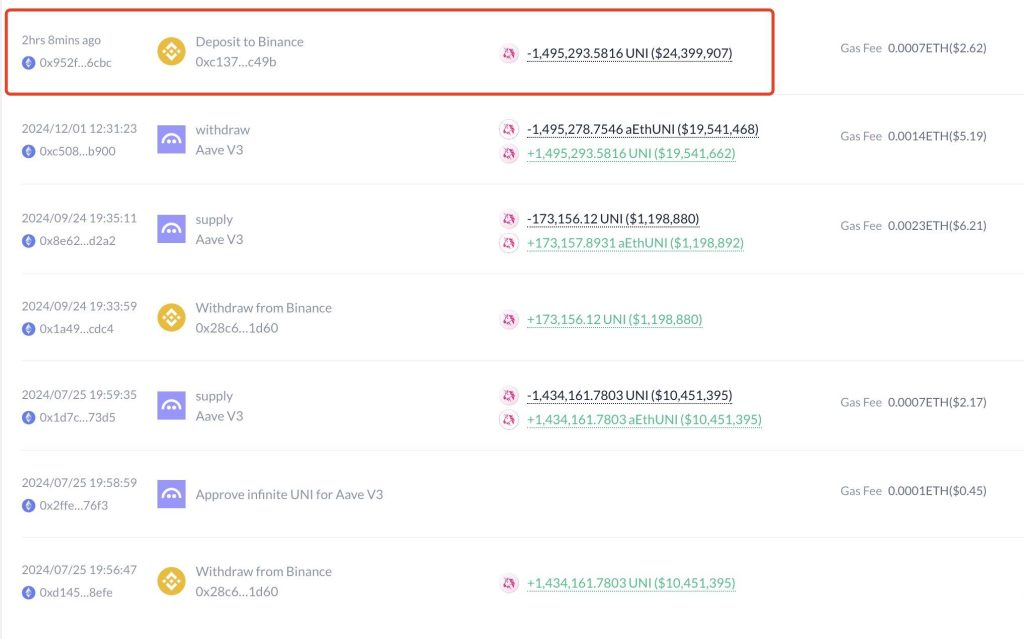Viewport: 1024px width, 639px height.
Task: Click the Binance icon on the 2024/09/24 19:33:59 withdraw row
Action: [171, 318]
